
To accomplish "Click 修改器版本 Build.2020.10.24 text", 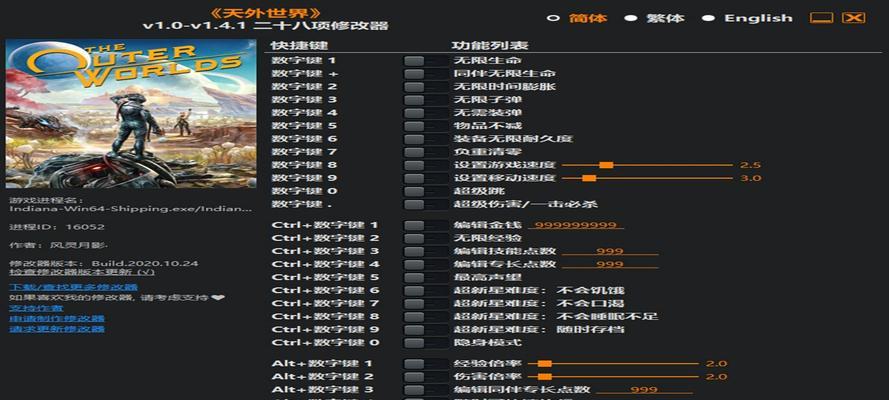I will pyautogui.click(x=104, y=263).
